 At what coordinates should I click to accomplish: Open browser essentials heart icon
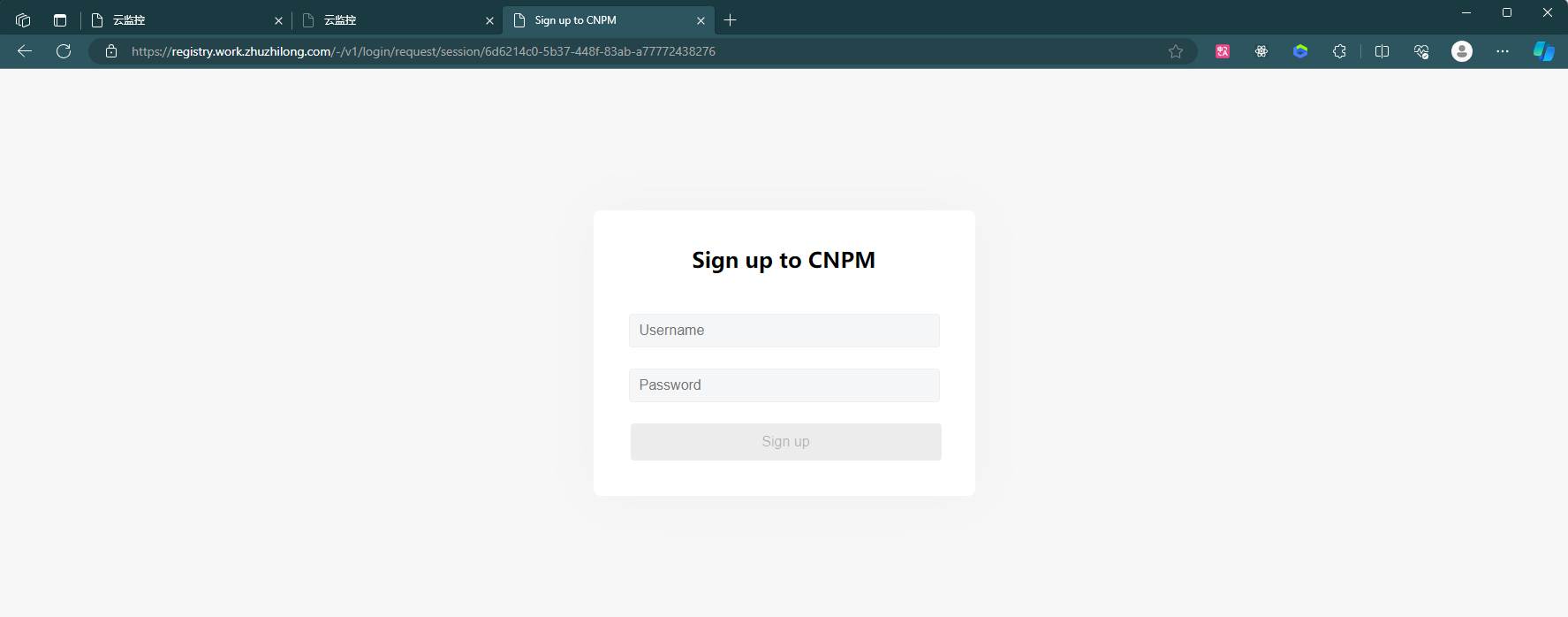pyautogui.click(x=1421, y=51)
